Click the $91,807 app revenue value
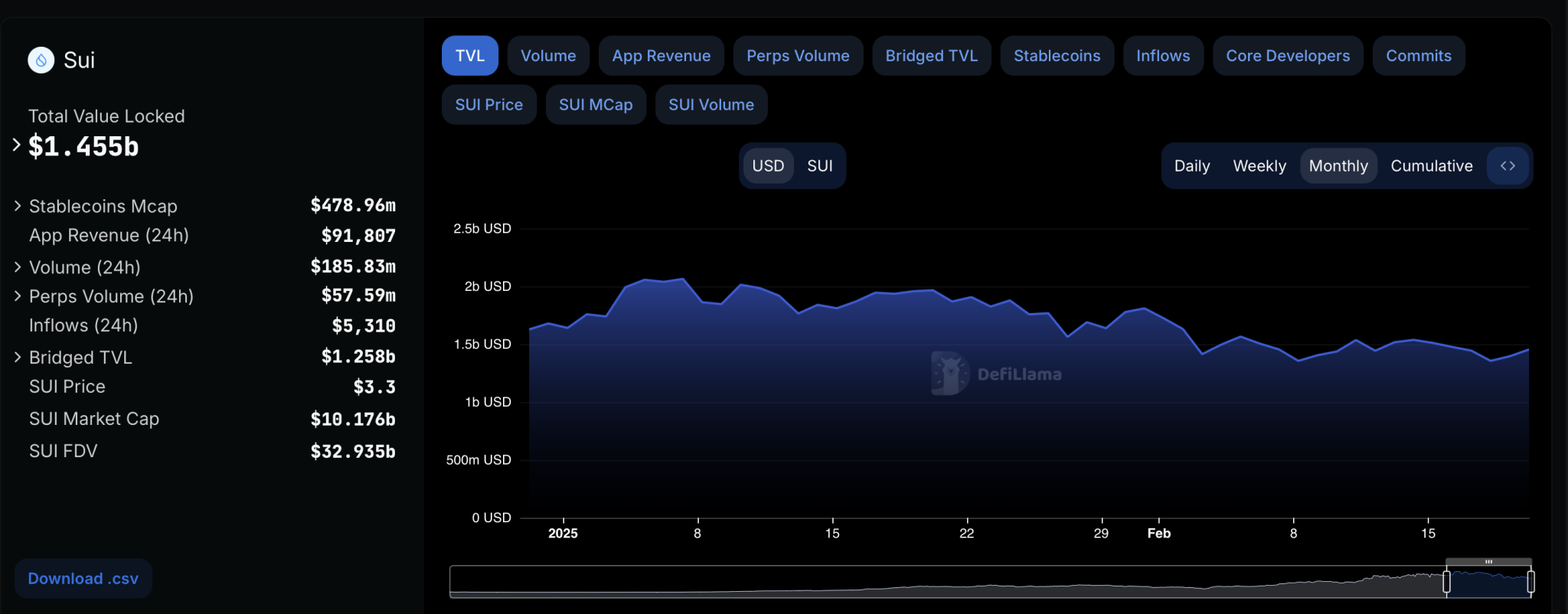The image size is (1568, 614). [358, 236]
